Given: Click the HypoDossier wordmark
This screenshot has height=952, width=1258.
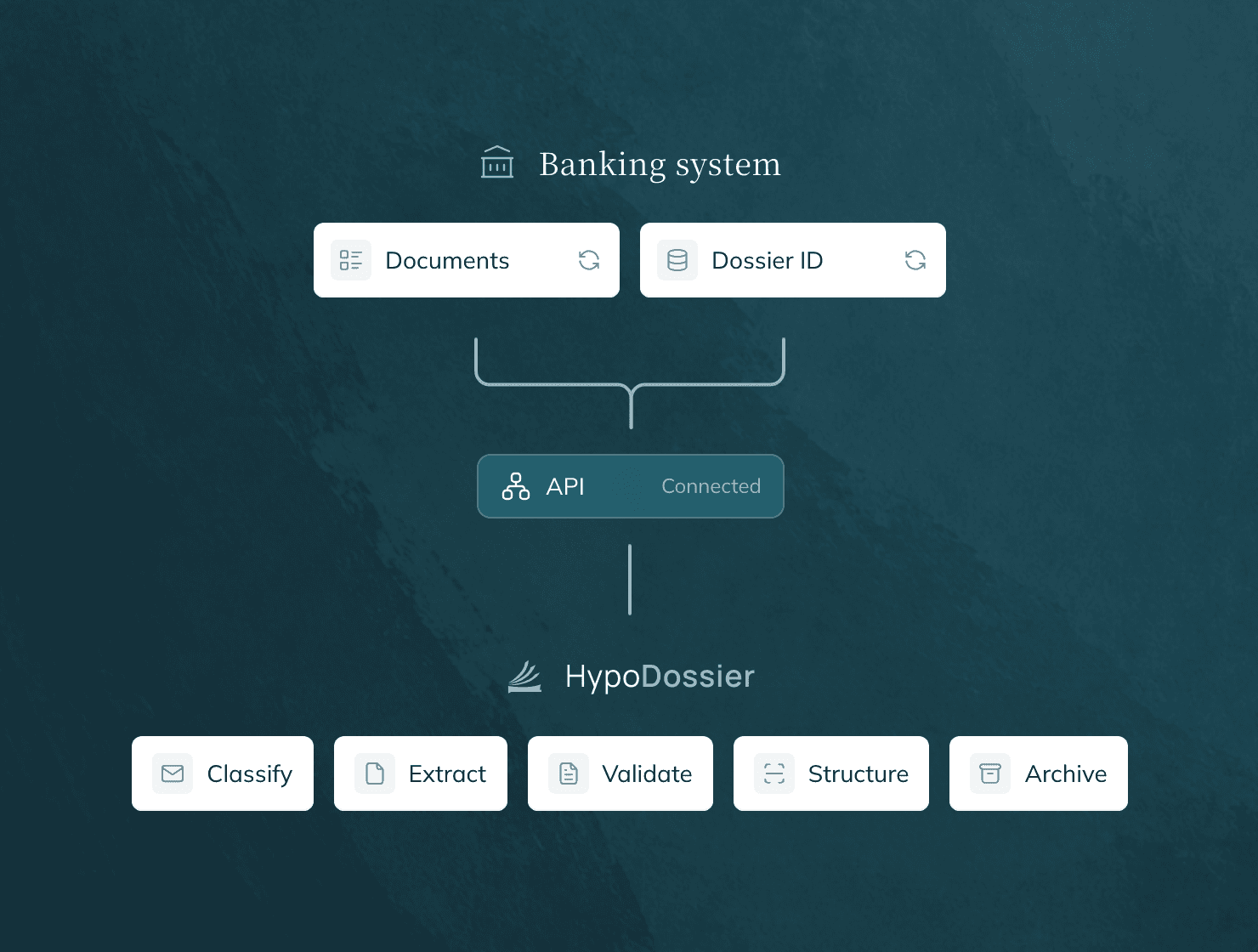Looking at the screenshot, I should (660, 677).
